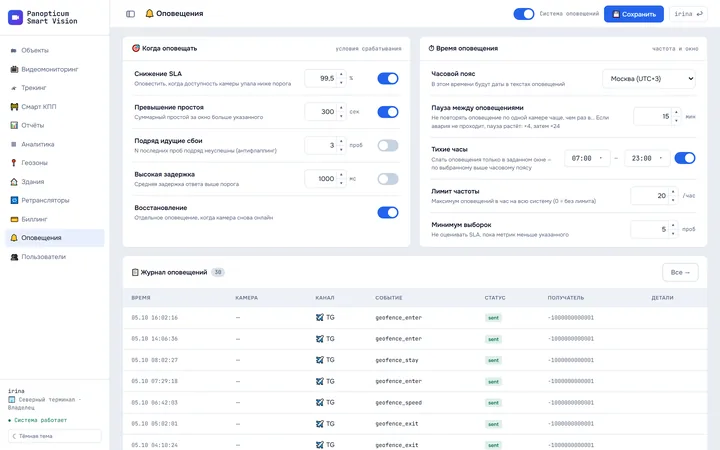Disable the Снижение SLA alert toggle
The width and height of the screenshot is (720, 450).
click(x=388, y=79)
